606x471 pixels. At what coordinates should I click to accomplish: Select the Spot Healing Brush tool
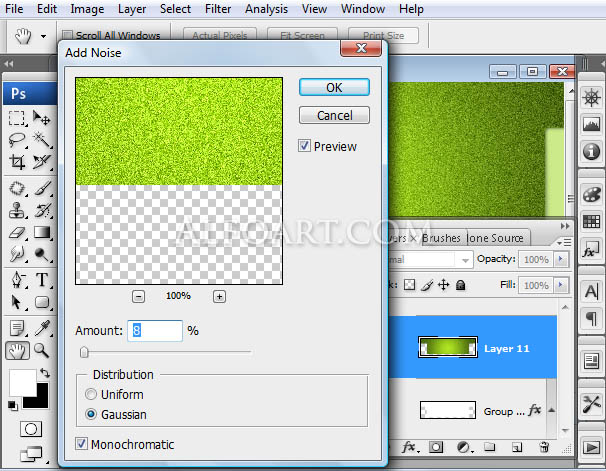(x=17, y=189)
